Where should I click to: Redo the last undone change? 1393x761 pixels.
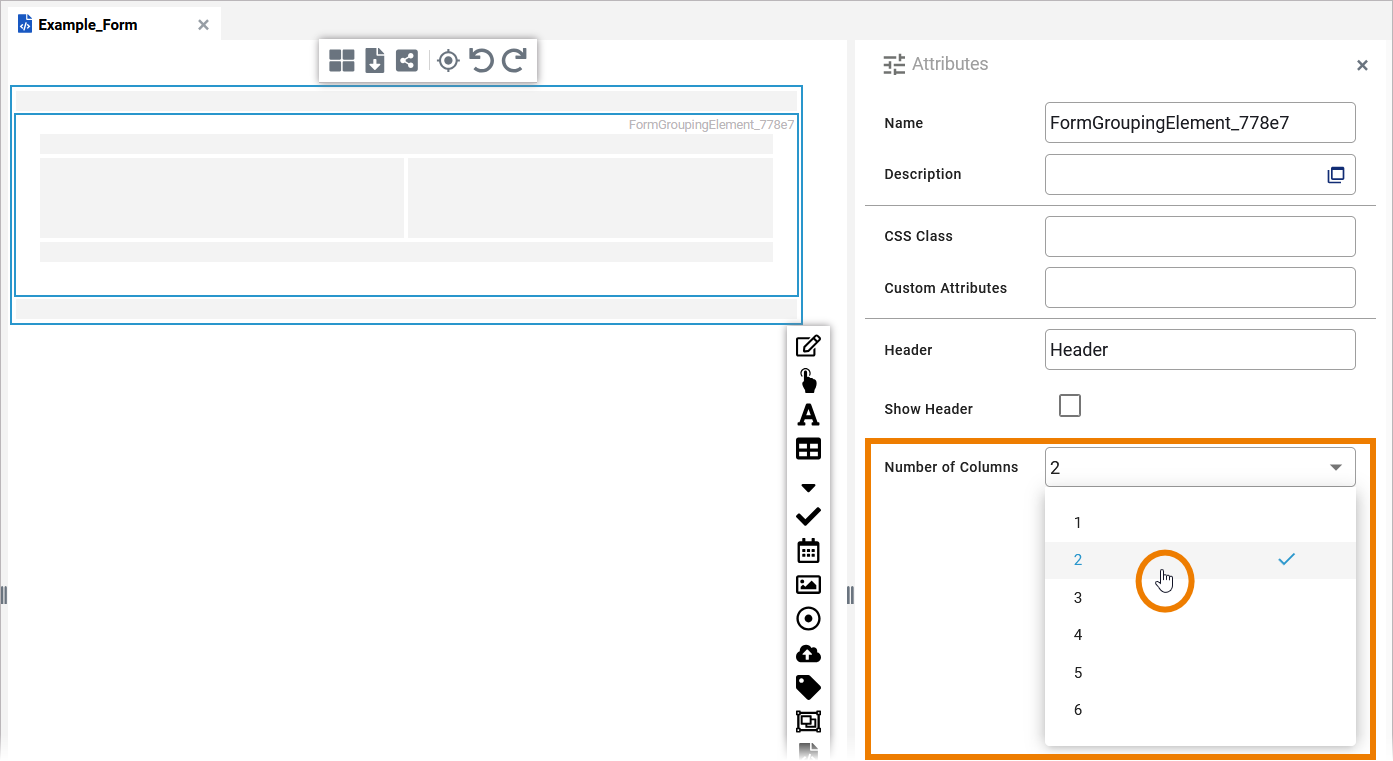coord(514,61)
